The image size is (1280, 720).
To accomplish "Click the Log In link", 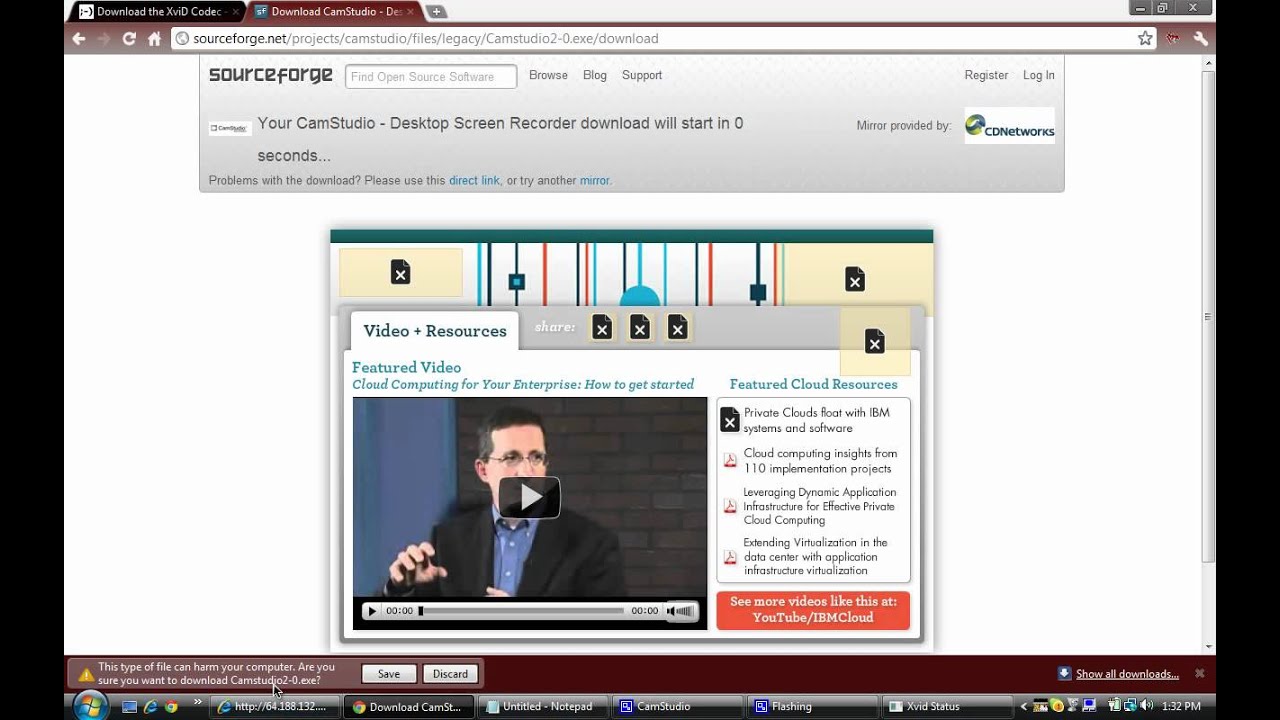I will [x=1039, y=75].
